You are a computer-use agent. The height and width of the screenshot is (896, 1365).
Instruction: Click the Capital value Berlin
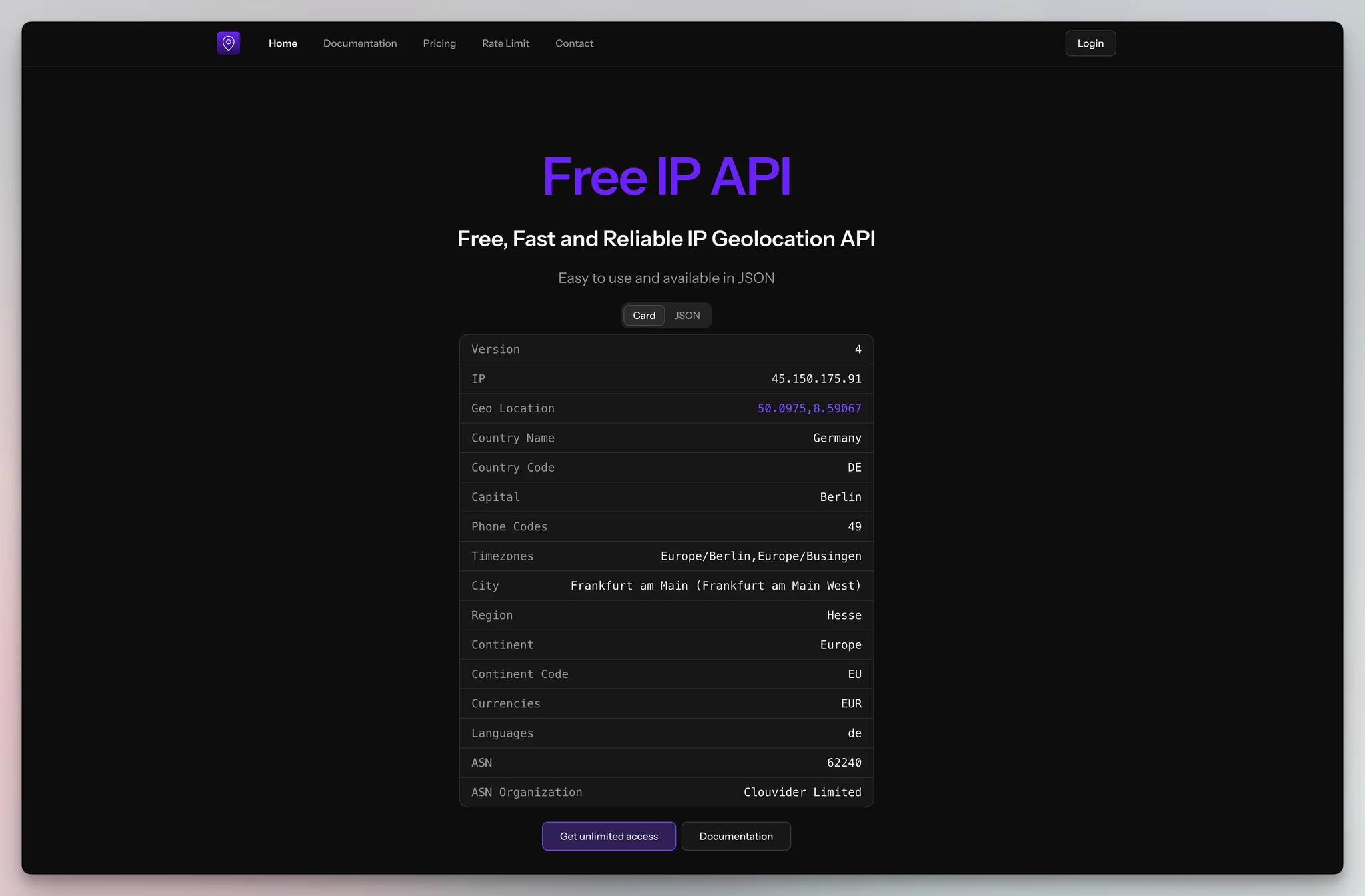pyautogui.click(x=840, y=497)
